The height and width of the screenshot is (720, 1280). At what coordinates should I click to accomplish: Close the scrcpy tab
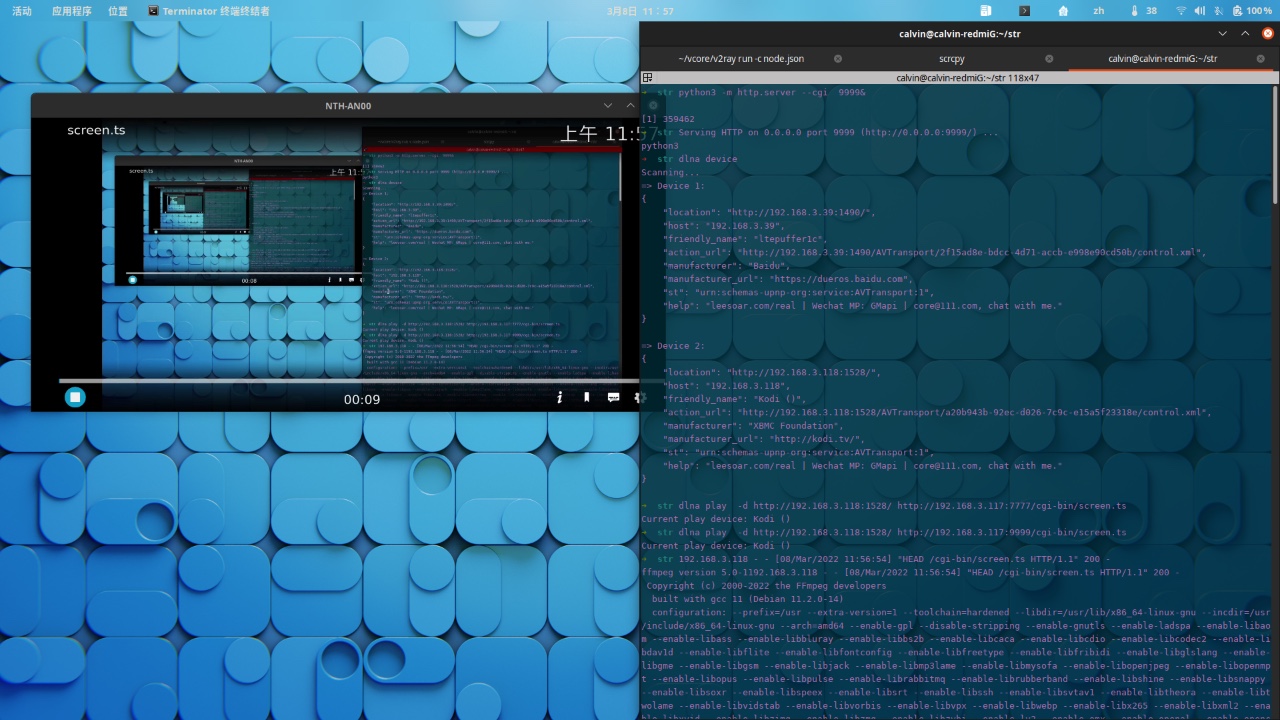click(x=1049, y=59)
